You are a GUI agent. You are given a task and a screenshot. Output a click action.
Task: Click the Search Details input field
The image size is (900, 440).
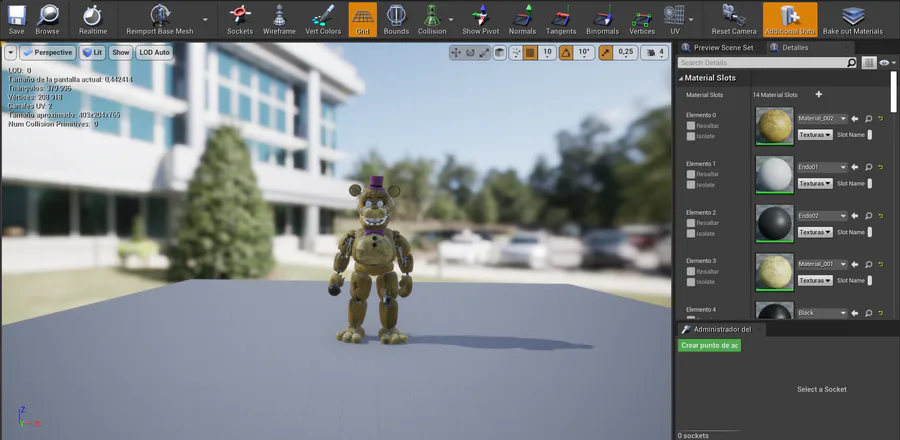tap(762, 63)
